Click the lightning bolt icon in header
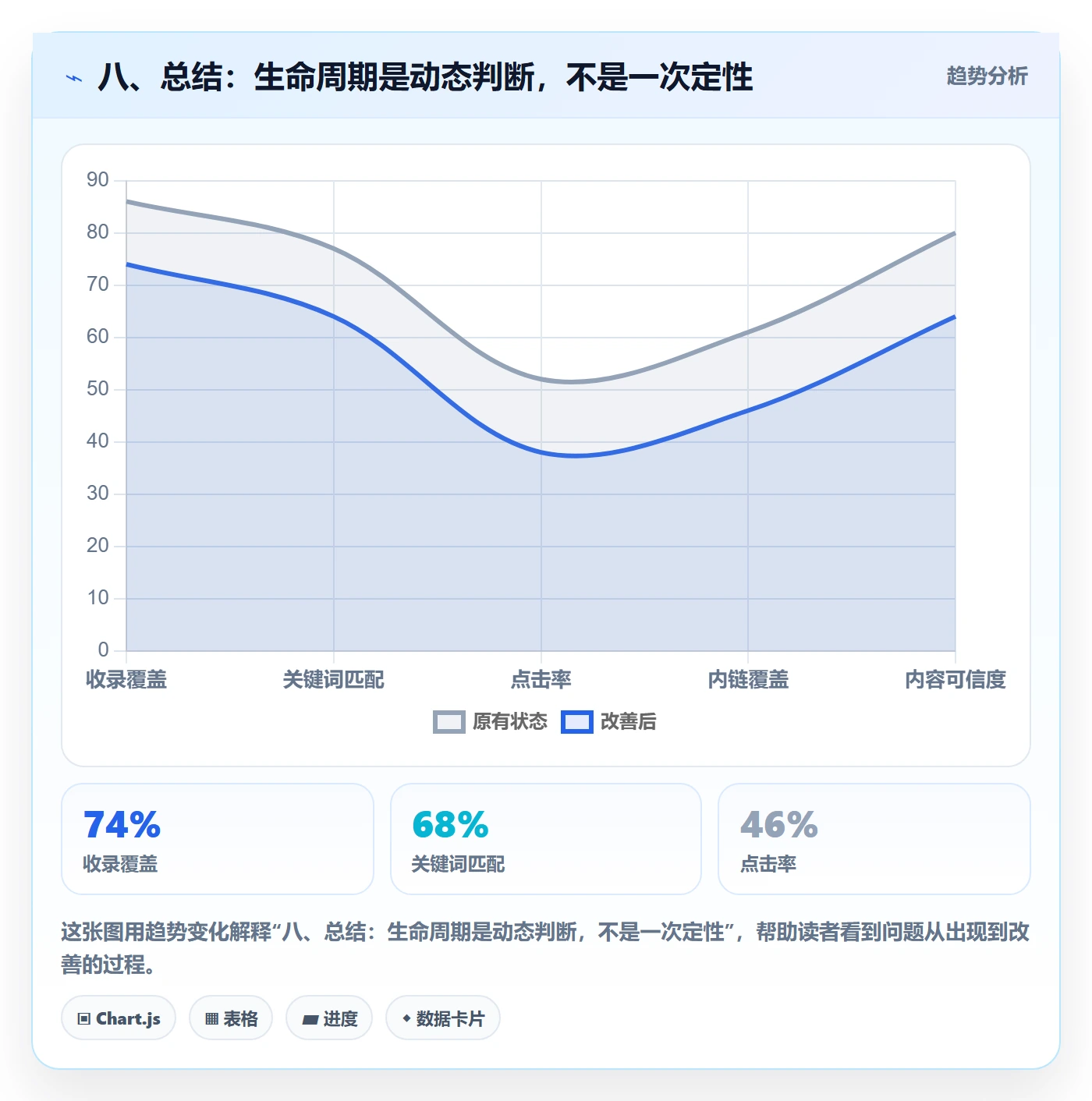1092x1101 pixels. click(74, 78)
